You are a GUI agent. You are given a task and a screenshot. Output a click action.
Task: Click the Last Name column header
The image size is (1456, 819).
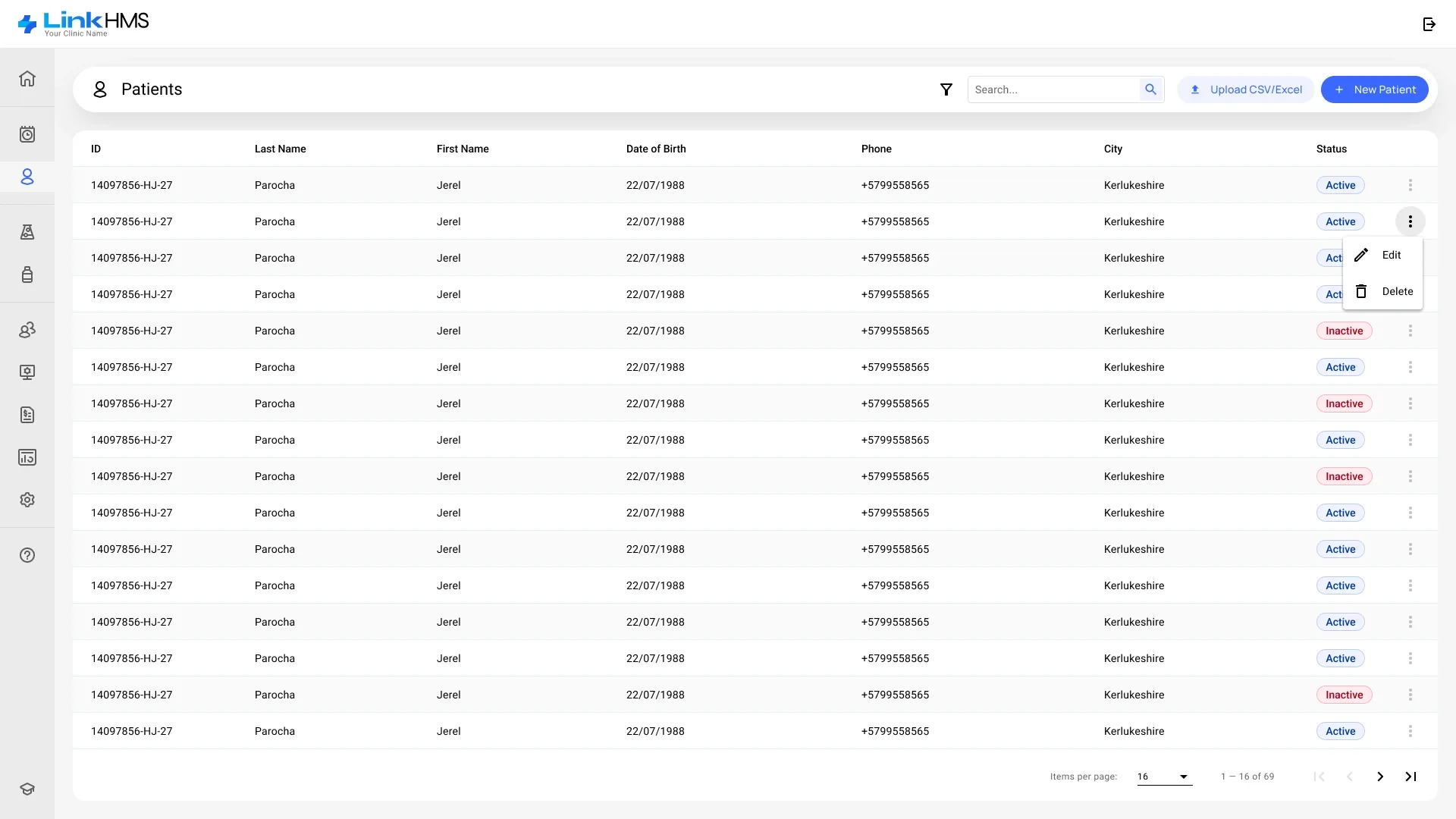pos(281,149)
